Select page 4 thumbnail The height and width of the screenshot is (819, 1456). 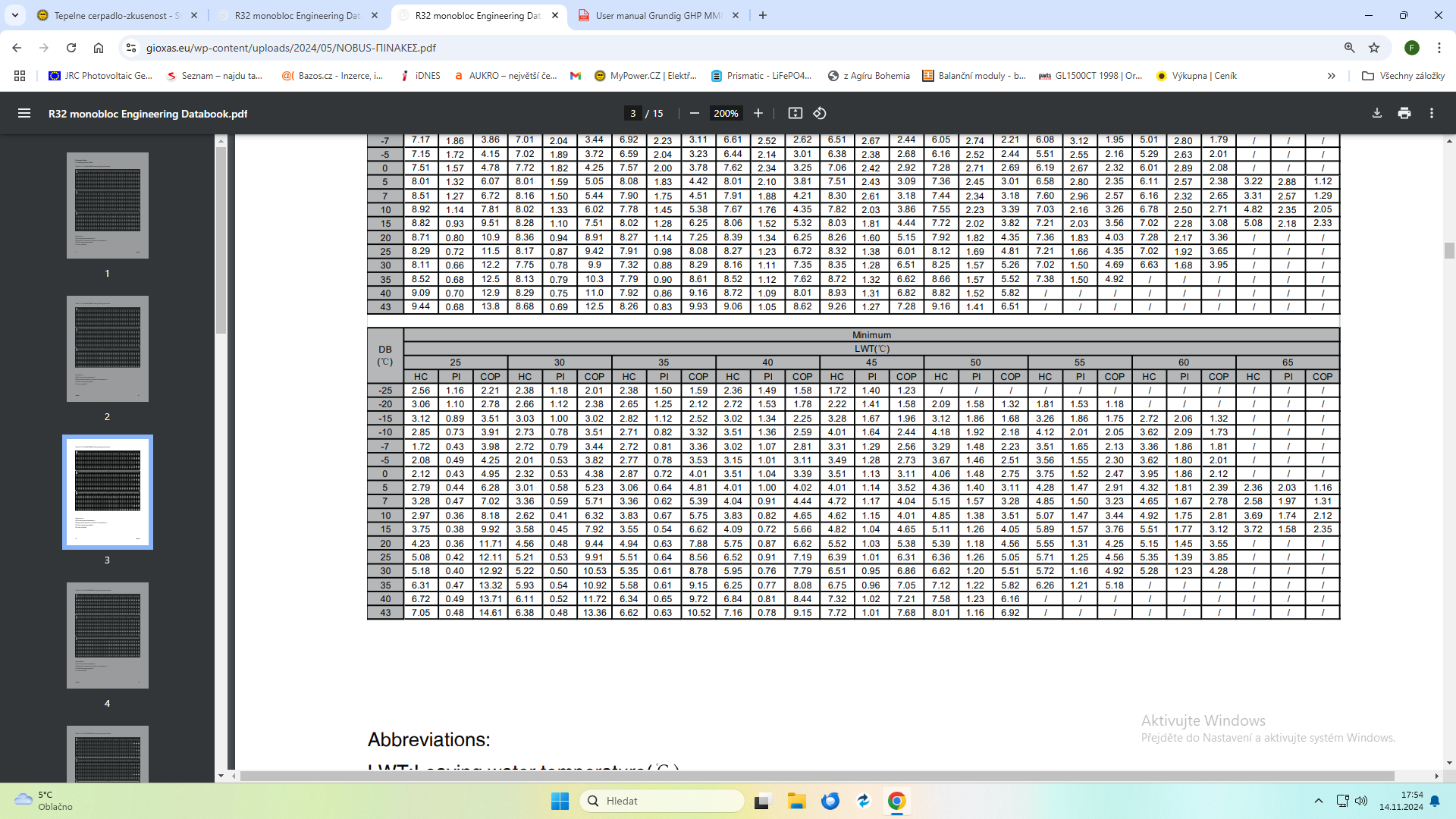click(x=107, y=635)
